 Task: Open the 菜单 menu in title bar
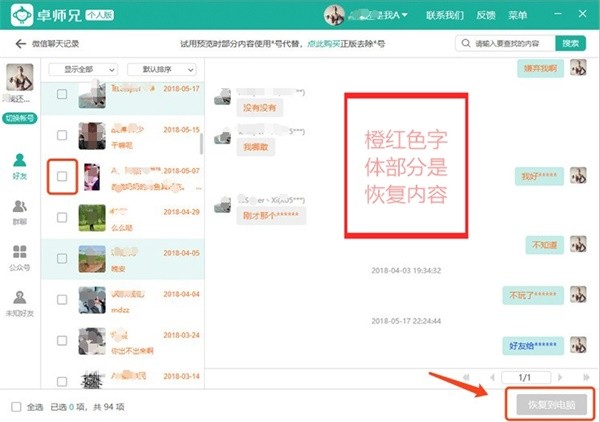517,15
